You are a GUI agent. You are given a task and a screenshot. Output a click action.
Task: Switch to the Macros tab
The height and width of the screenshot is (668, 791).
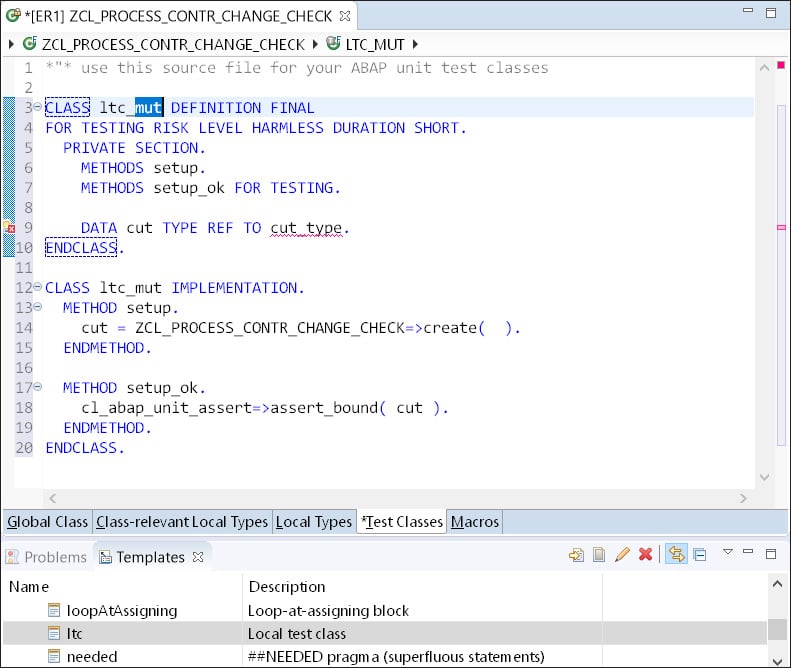(x=474, y=522)
